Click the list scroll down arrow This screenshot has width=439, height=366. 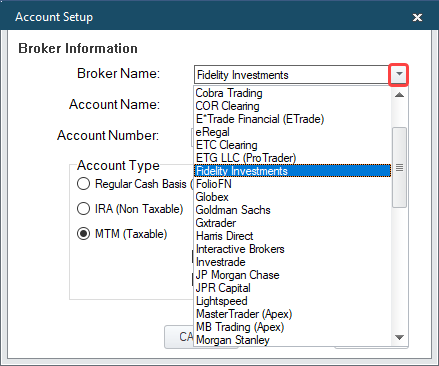click(x=399, y=338)
